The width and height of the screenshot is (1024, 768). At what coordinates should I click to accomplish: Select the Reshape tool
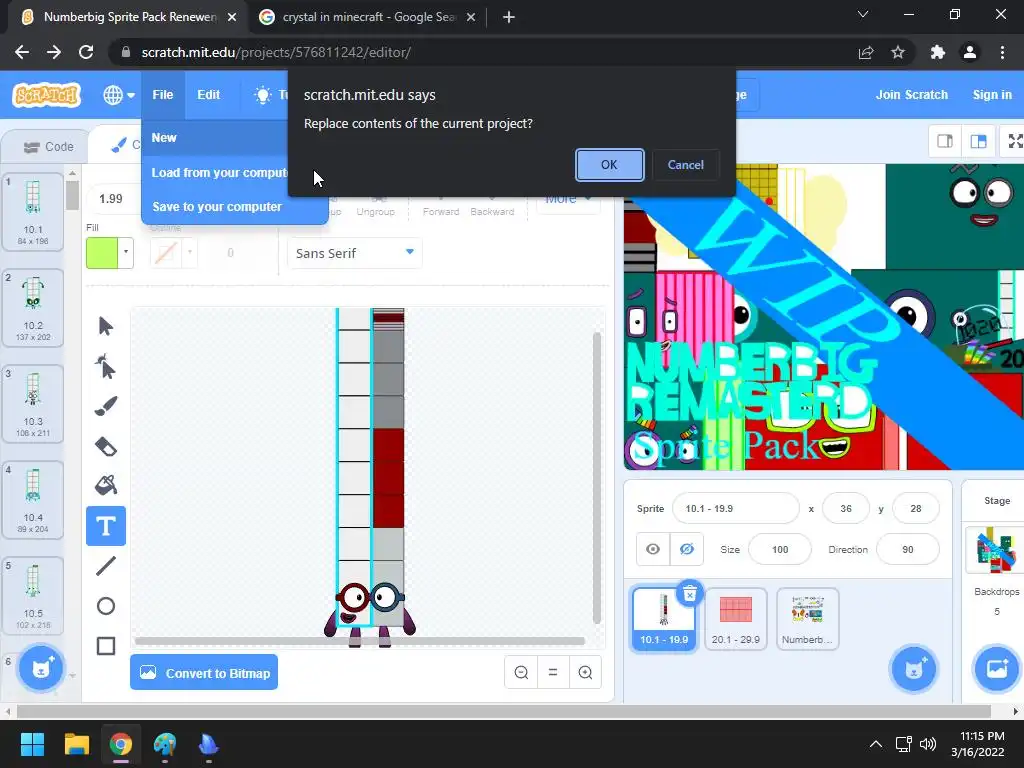[106, 366]
